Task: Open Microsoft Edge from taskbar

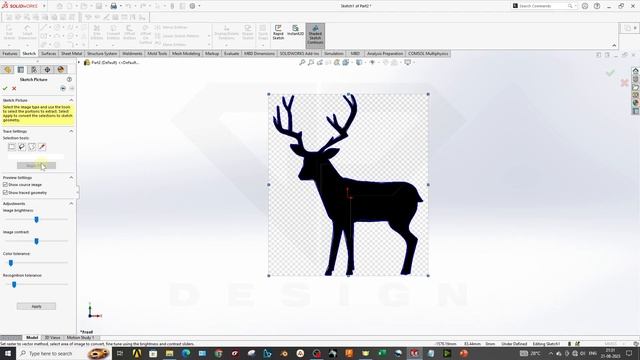Action: 186,353
